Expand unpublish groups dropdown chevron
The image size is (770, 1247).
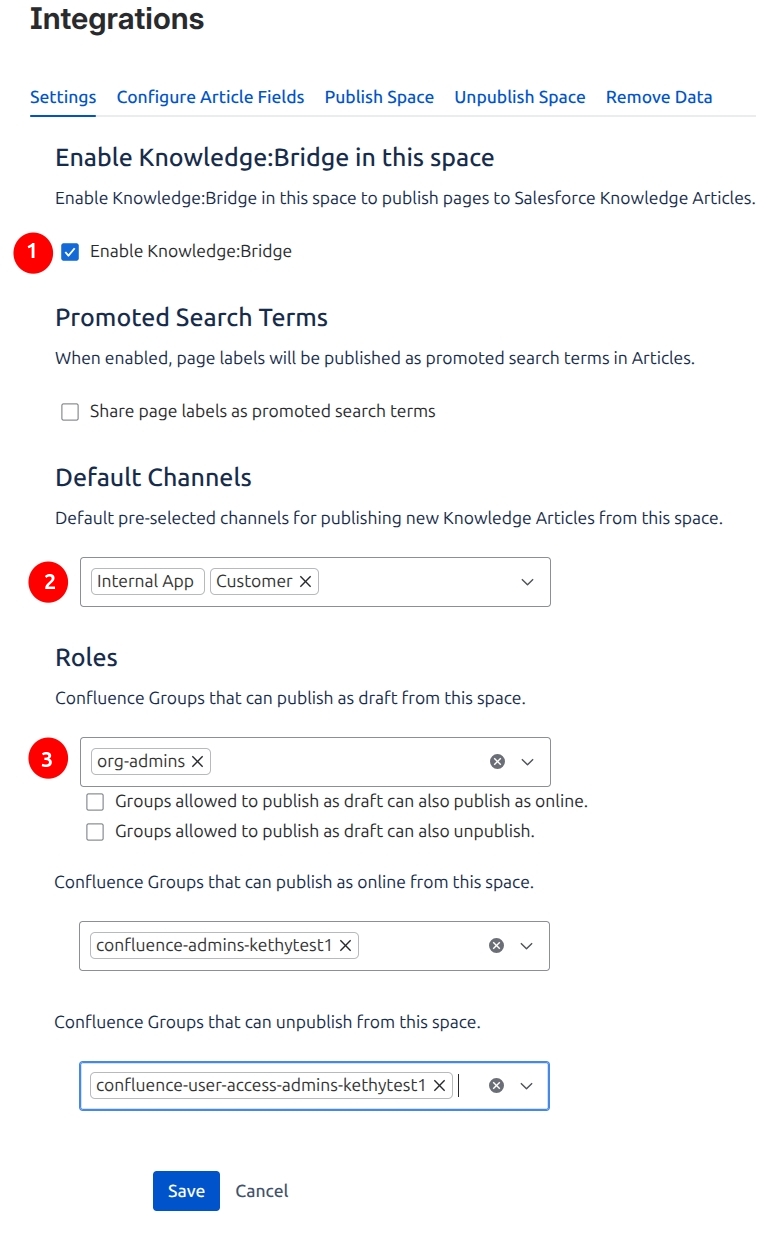[527, 1086]
